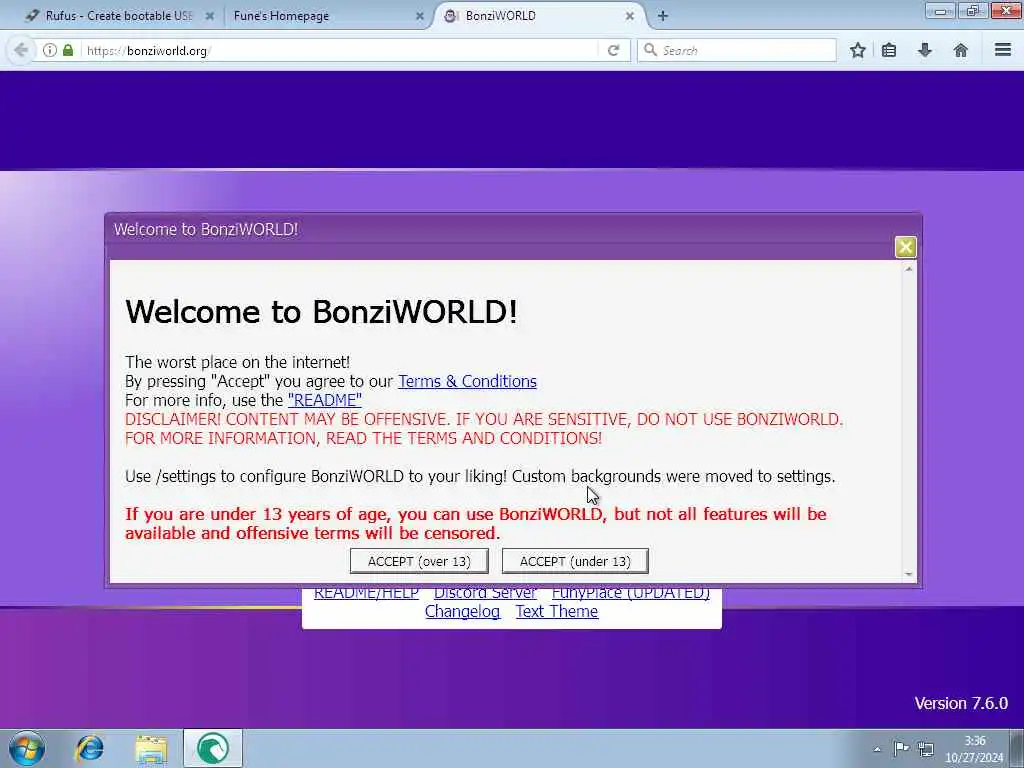
Task: Minimize the browser window
Action: coord(940,10)
